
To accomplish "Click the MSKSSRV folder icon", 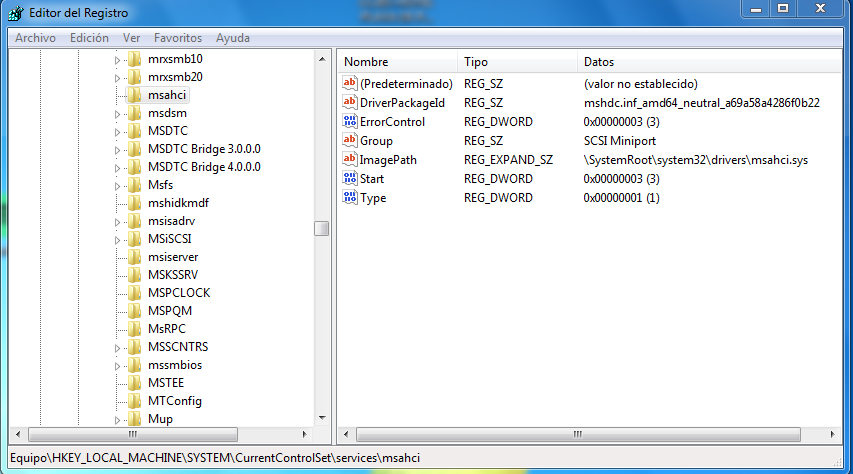I will [135, 274].
